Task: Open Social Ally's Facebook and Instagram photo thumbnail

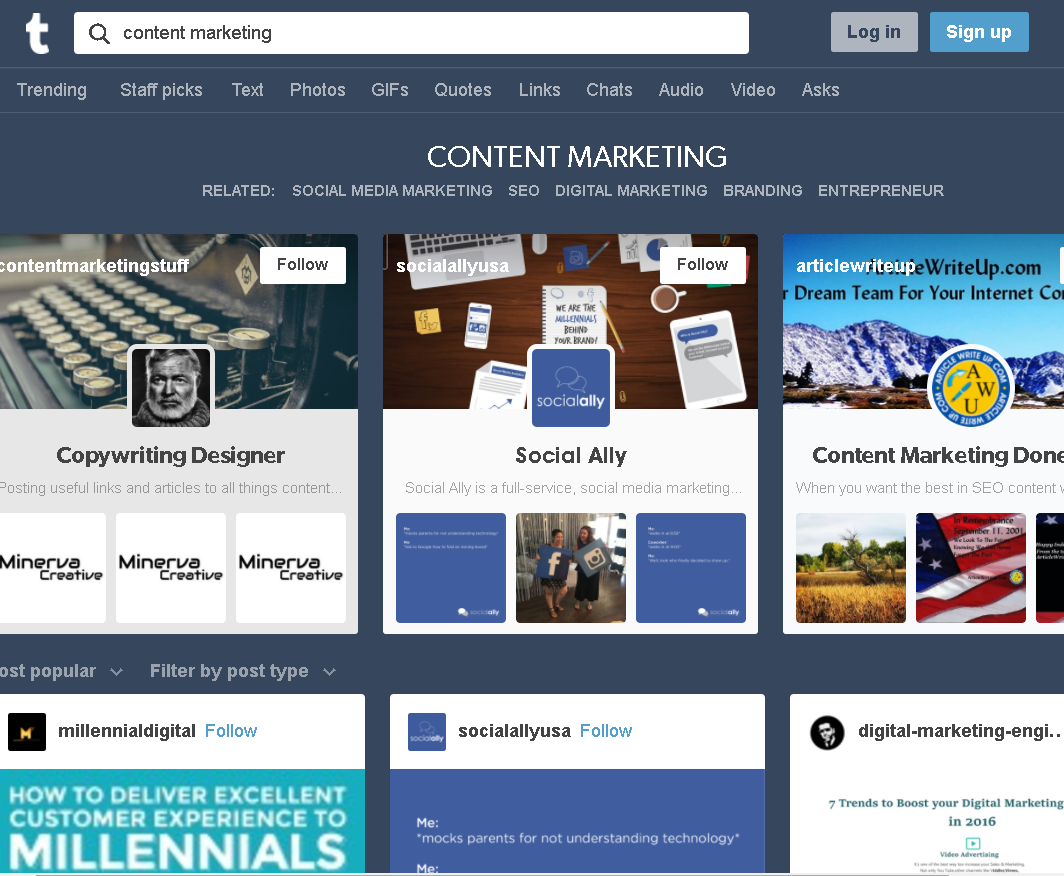Action: (x=571, y=568)
